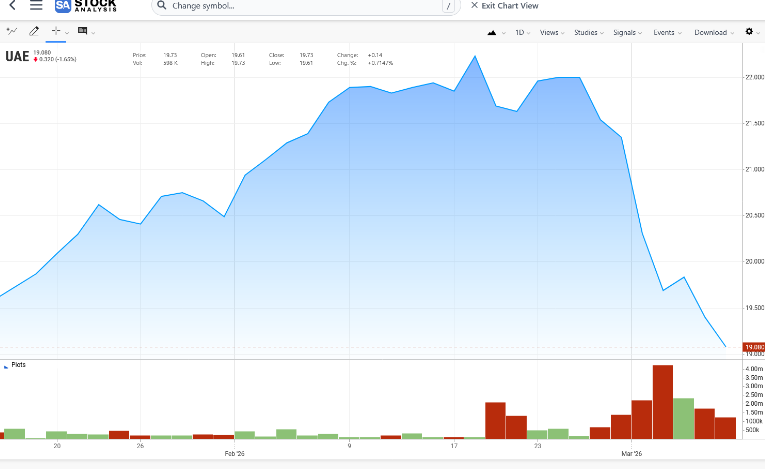The image size is (765, 469).
Task: Open the Download menu
Action: [x=714, y=33]
